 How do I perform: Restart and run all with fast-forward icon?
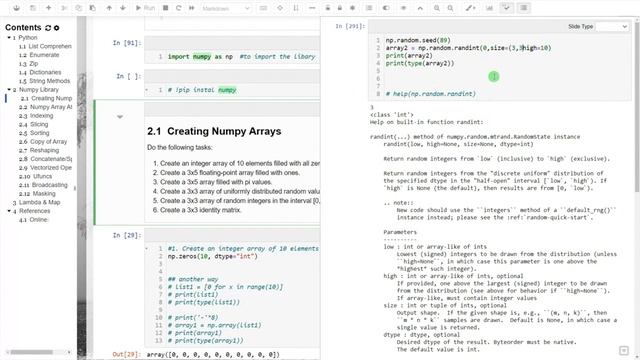191,8
